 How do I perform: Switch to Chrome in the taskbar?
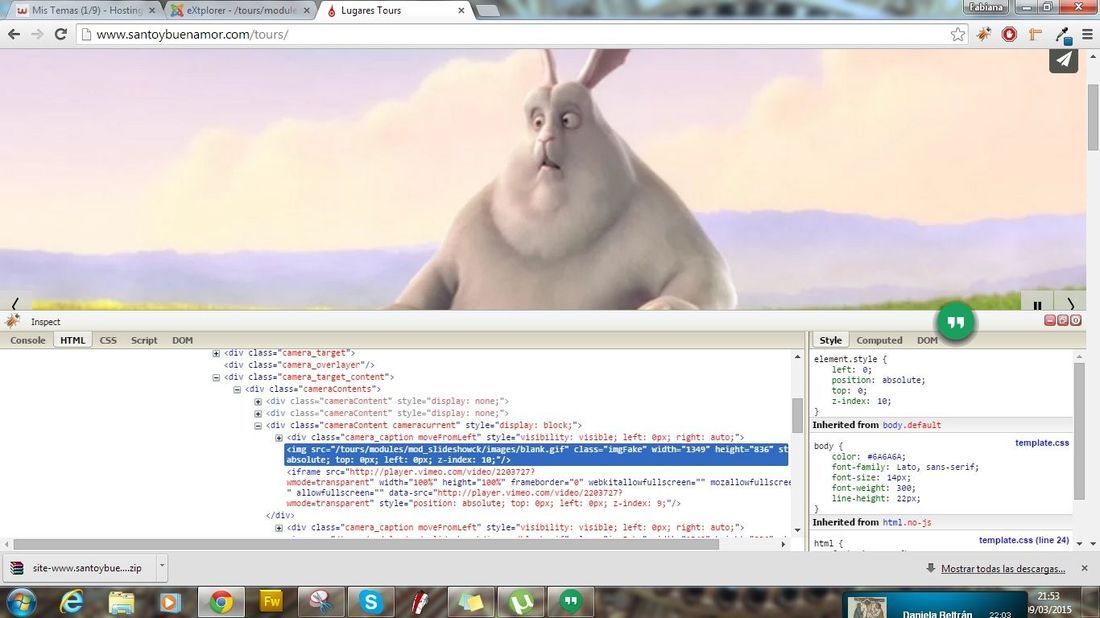coord(222,602)
